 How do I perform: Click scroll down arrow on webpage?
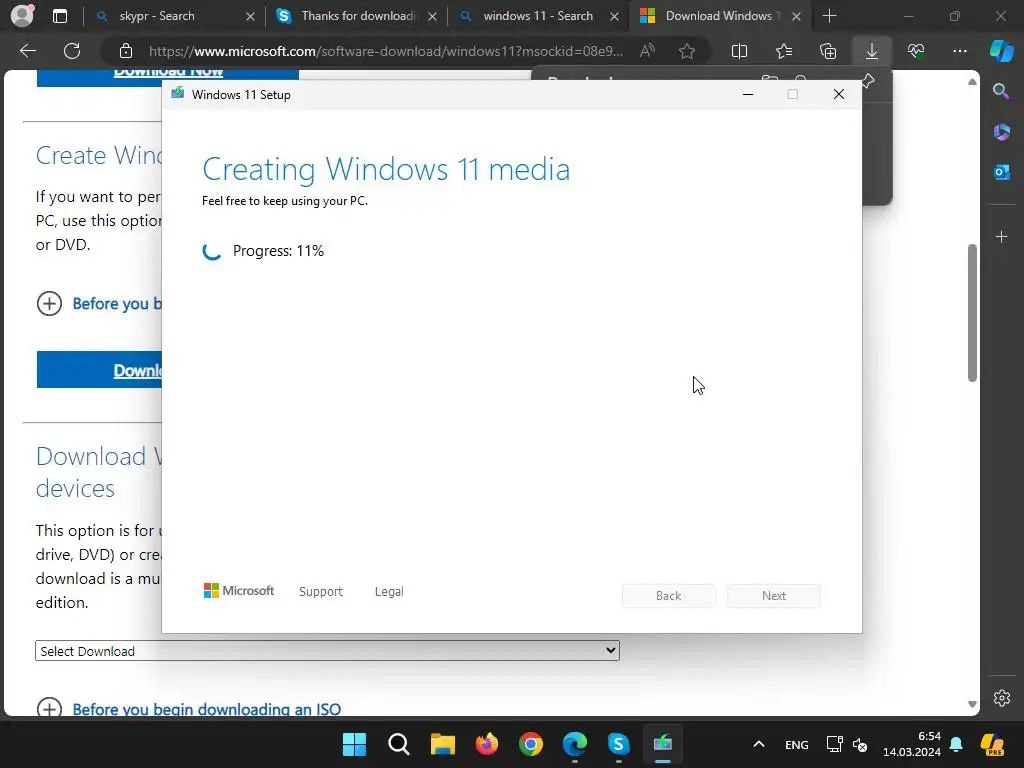[972, 704]
